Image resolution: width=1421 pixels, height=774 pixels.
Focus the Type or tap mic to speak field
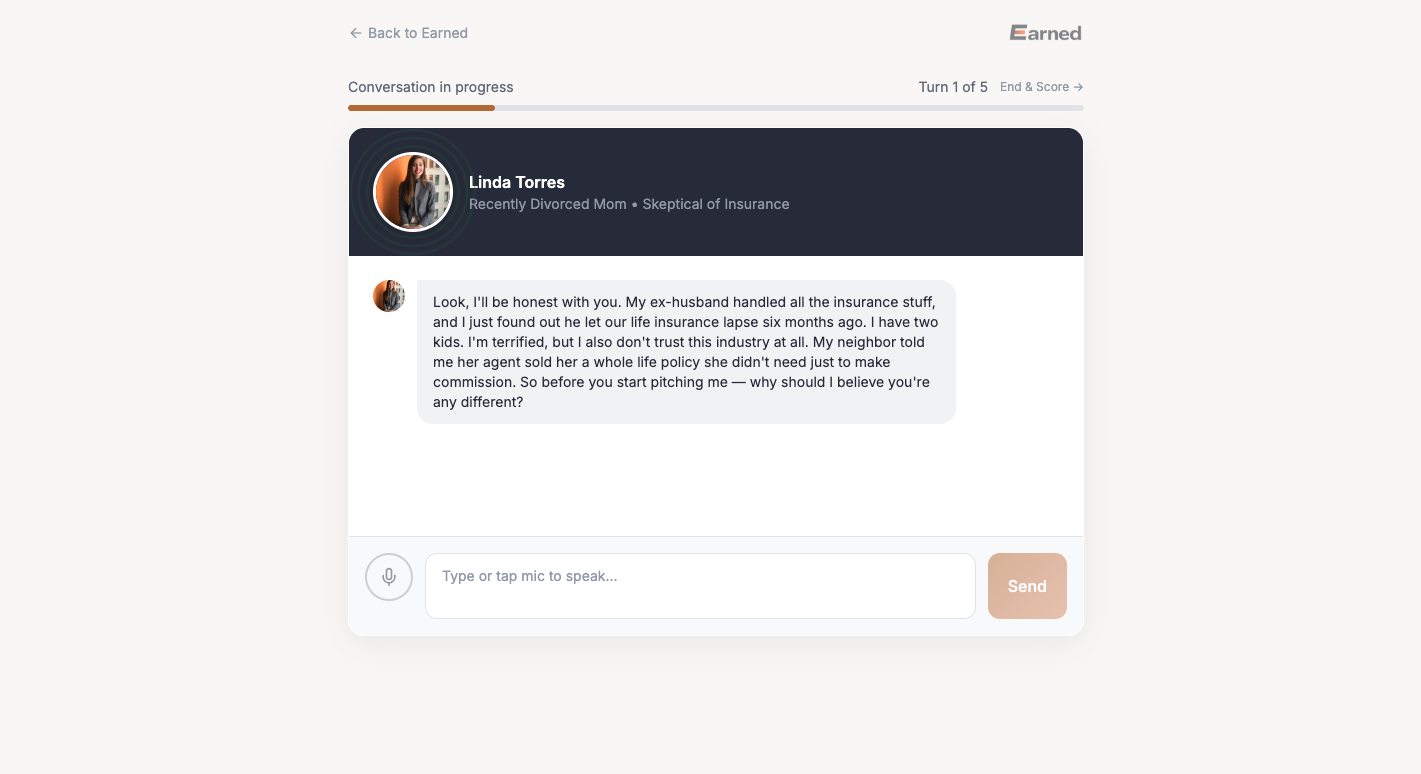pyautogui.click(x=700, y=585)
